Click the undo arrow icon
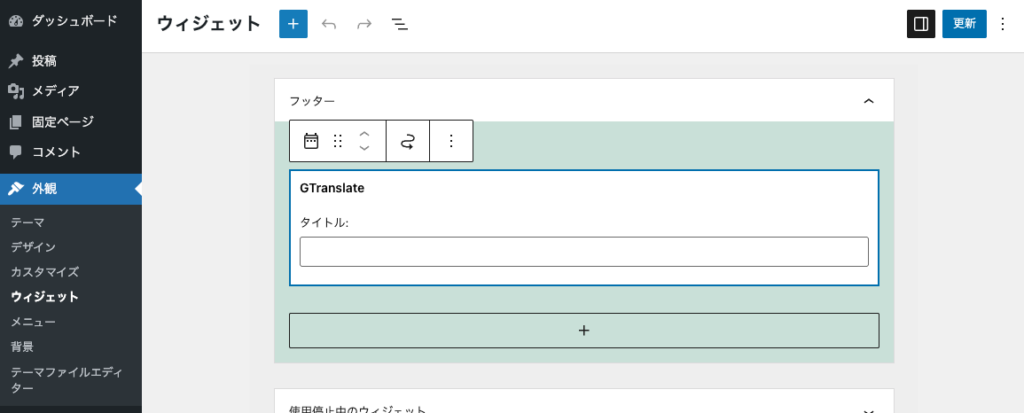 329,24
